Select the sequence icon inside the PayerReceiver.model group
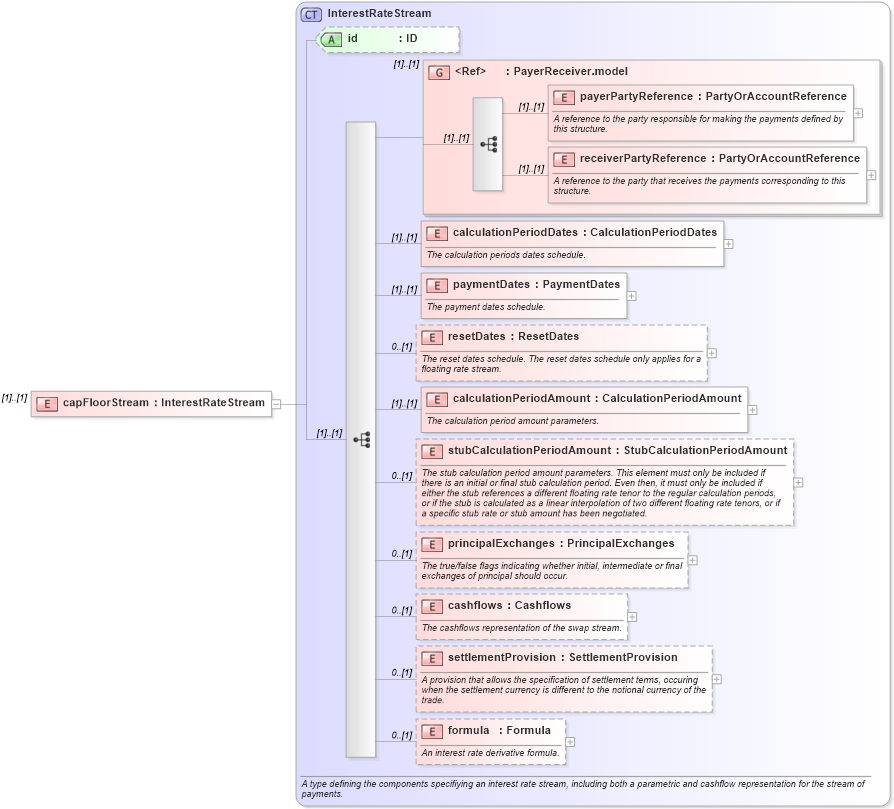The image size is (894, 809). (489, 144)
